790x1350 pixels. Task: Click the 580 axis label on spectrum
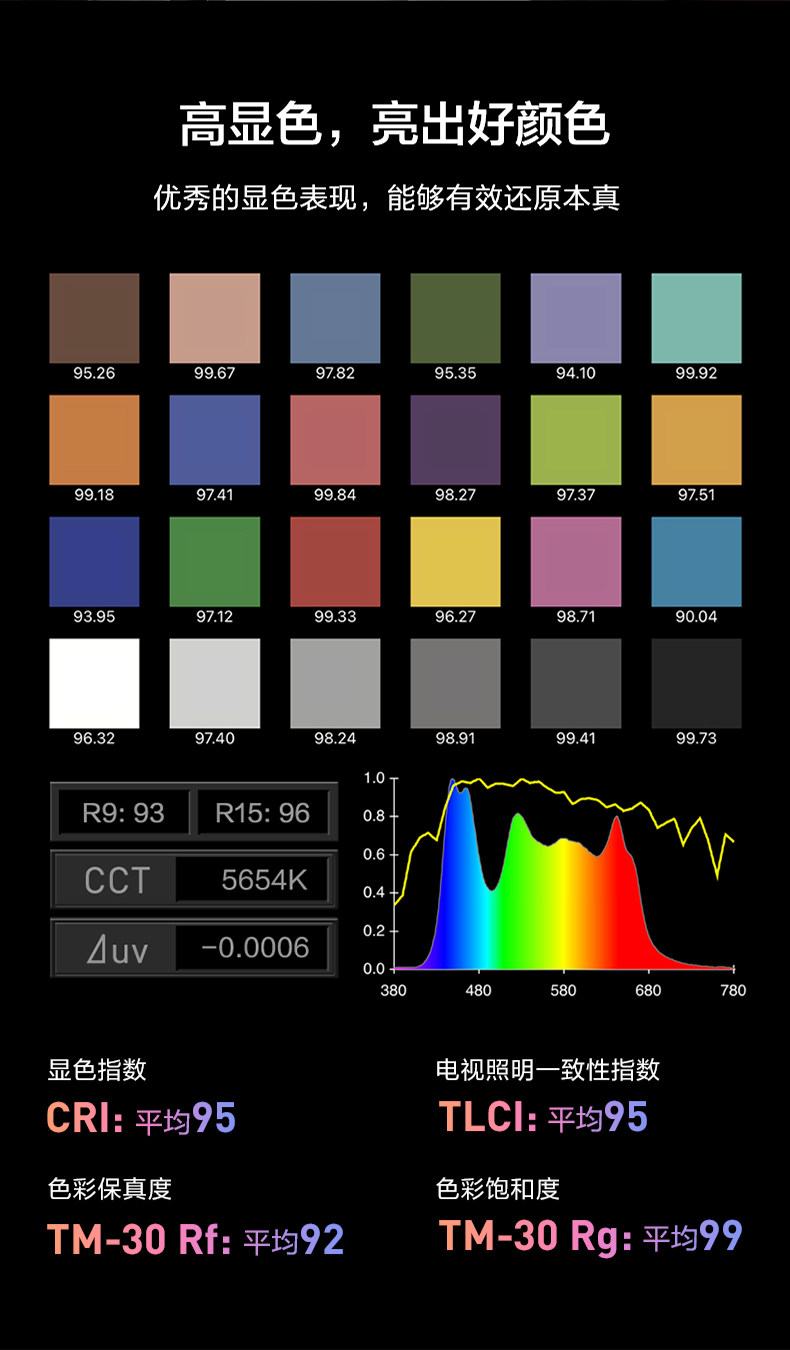(x=564, y=990)
